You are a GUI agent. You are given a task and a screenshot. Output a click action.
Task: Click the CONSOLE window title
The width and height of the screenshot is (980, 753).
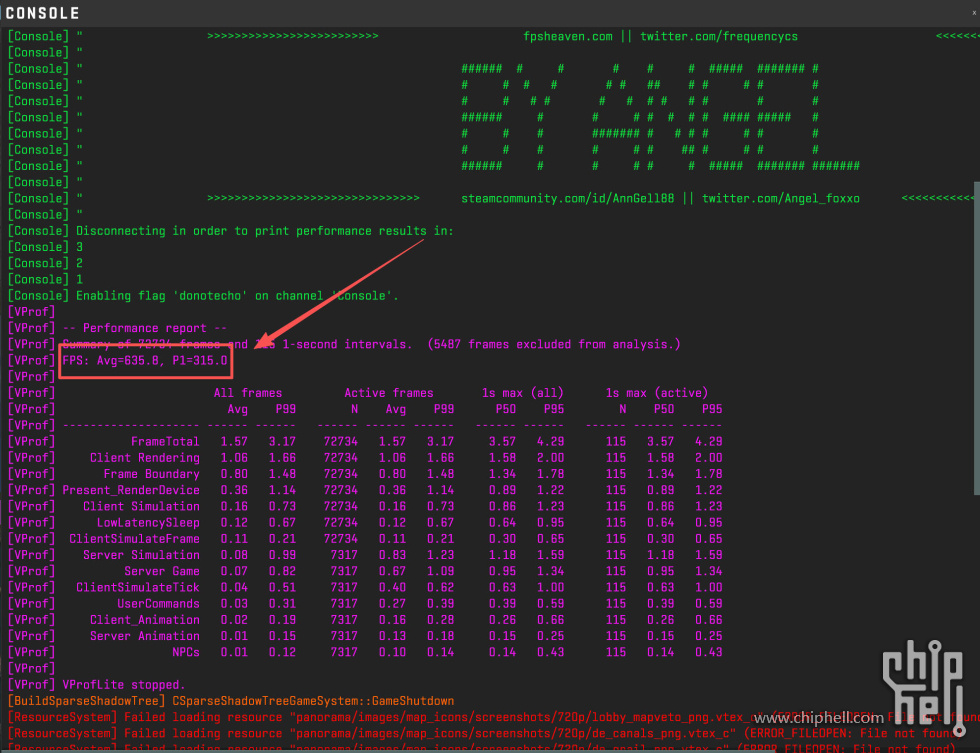tap(42, 13)
